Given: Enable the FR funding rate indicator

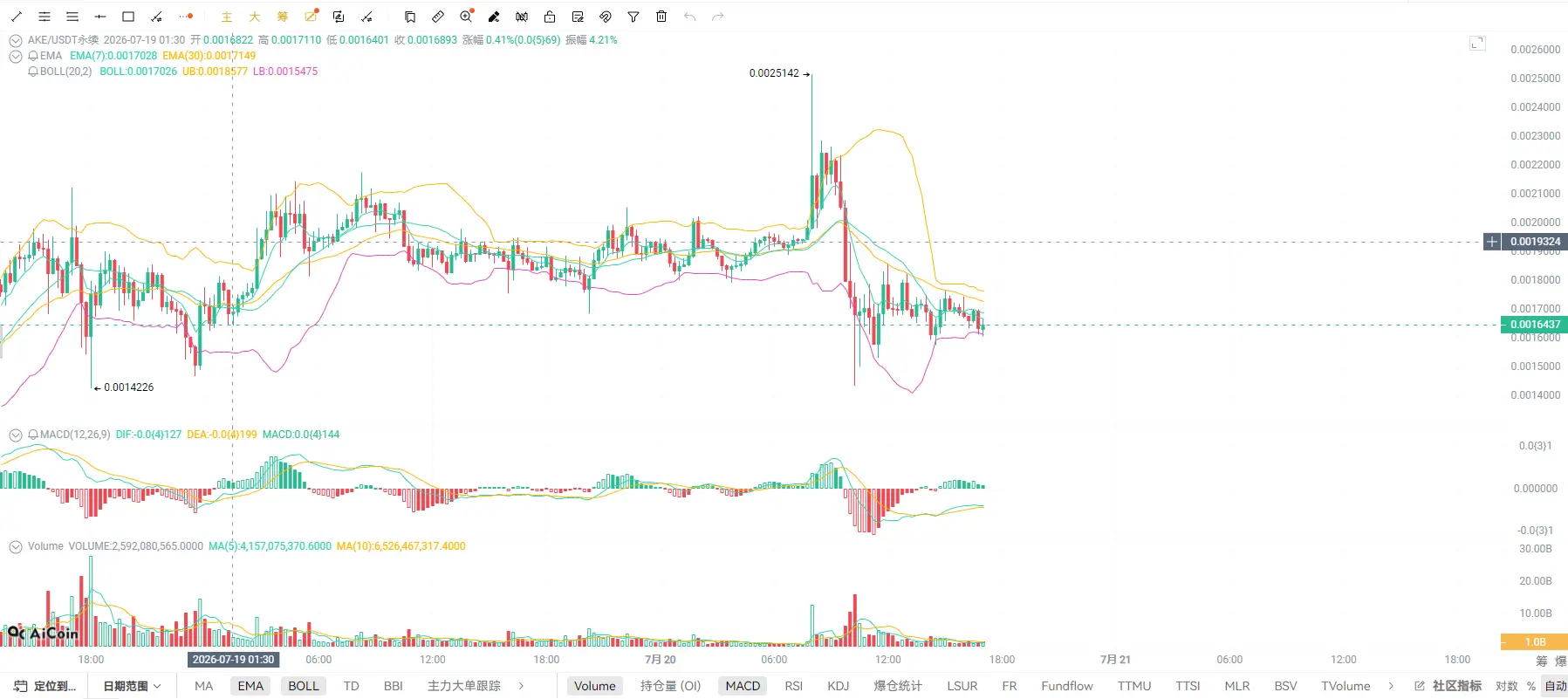Looking at the screenshot, I should (1010, 686).
